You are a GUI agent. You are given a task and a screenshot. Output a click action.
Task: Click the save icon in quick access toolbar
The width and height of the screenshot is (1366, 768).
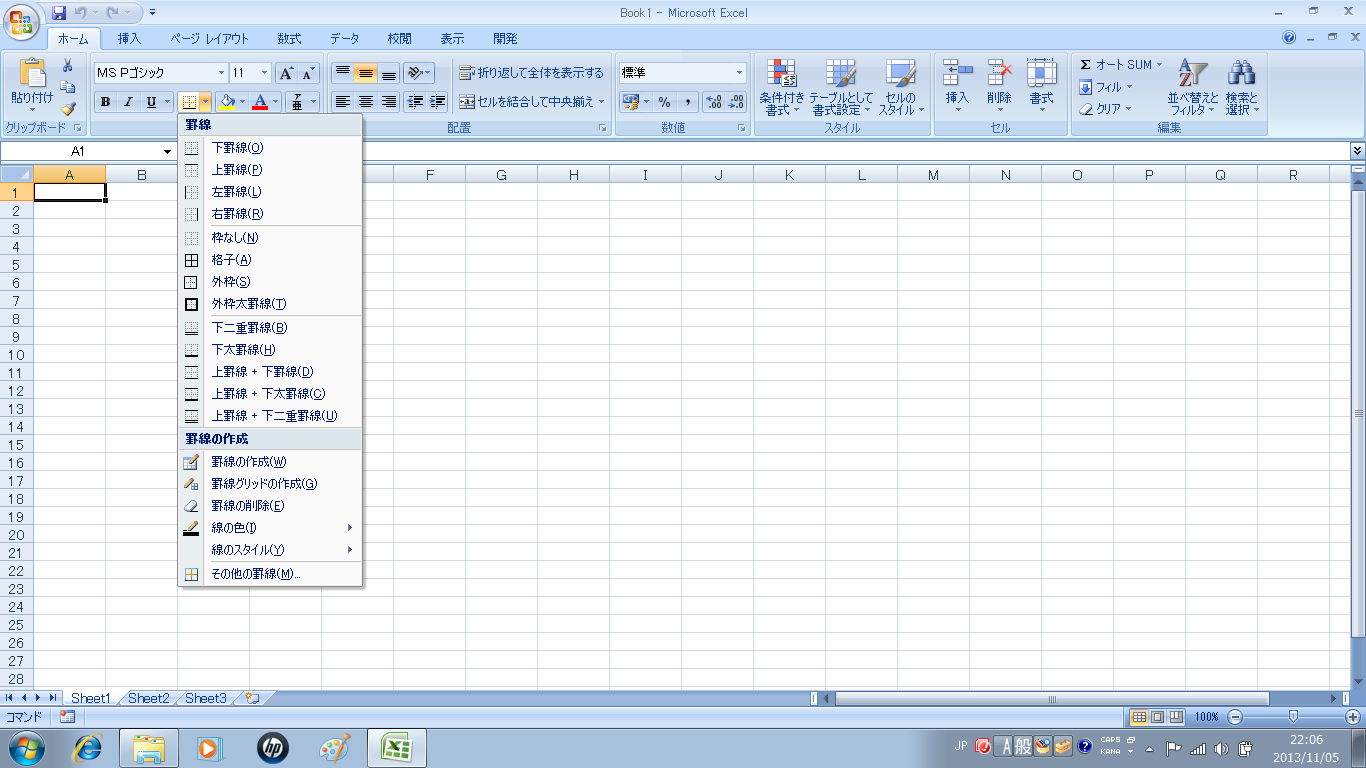point(59,13)
